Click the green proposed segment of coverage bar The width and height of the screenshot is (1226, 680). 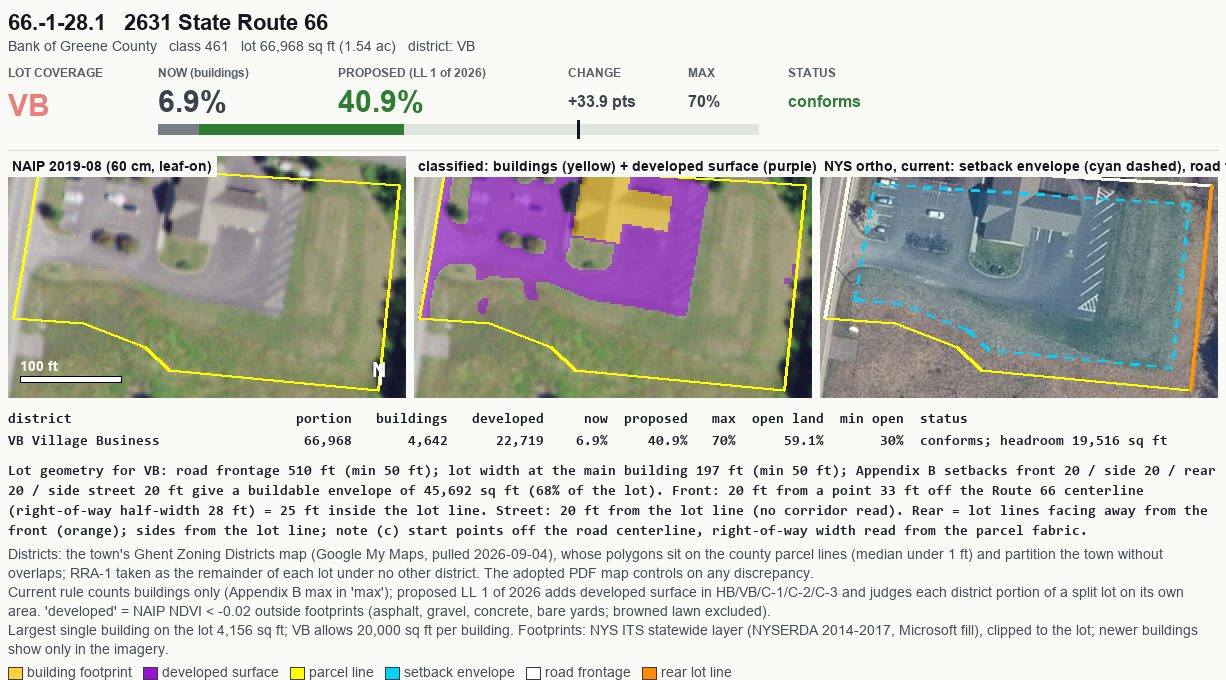point(302,129)
